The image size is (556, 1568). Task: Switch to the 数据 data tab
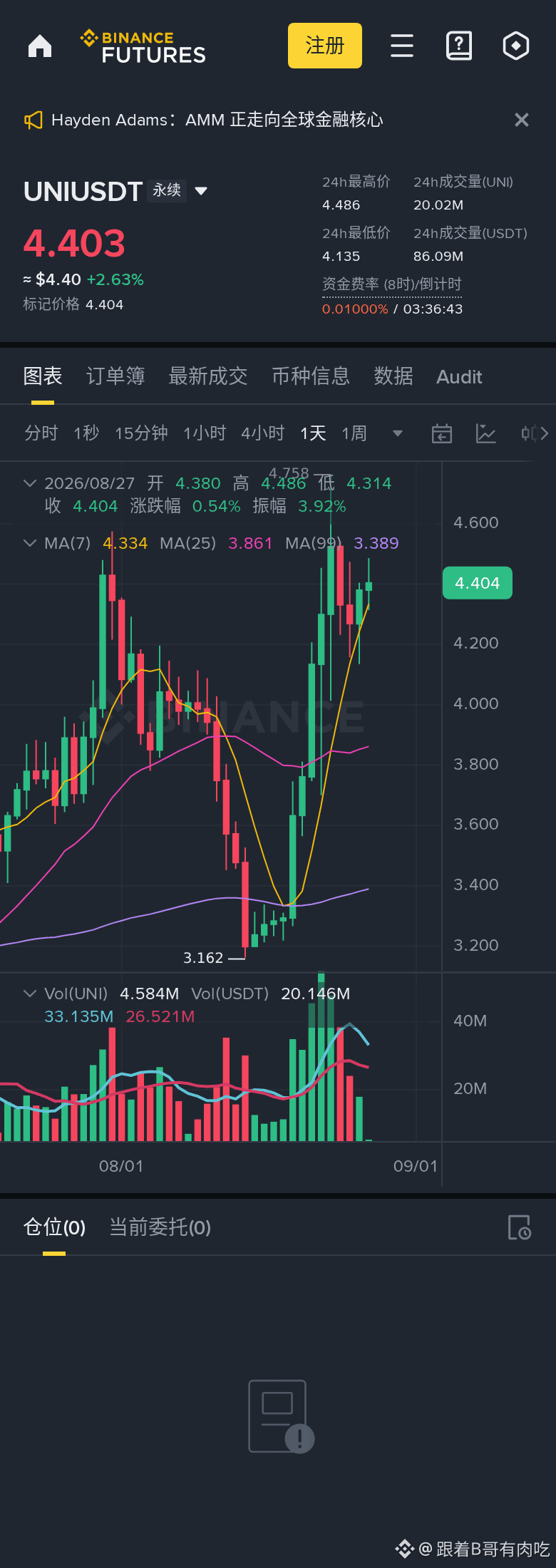pyautogui.click(x=393, y=376)
